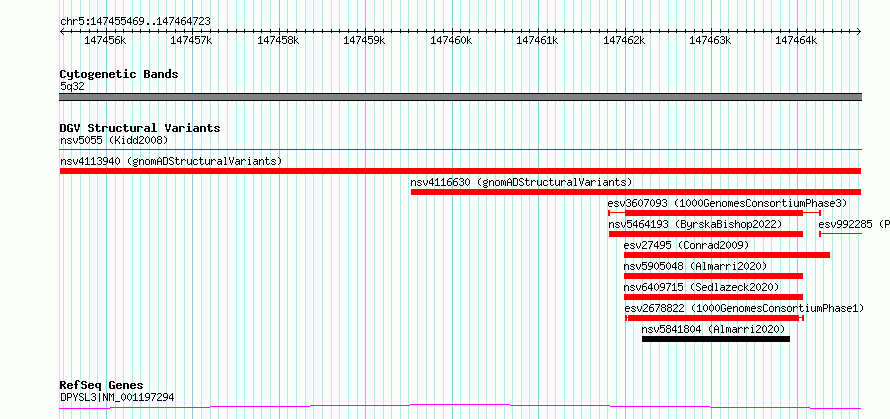Click the red nsv4113940 variant bar
The image size is (890, 419).
pos(460,171)
